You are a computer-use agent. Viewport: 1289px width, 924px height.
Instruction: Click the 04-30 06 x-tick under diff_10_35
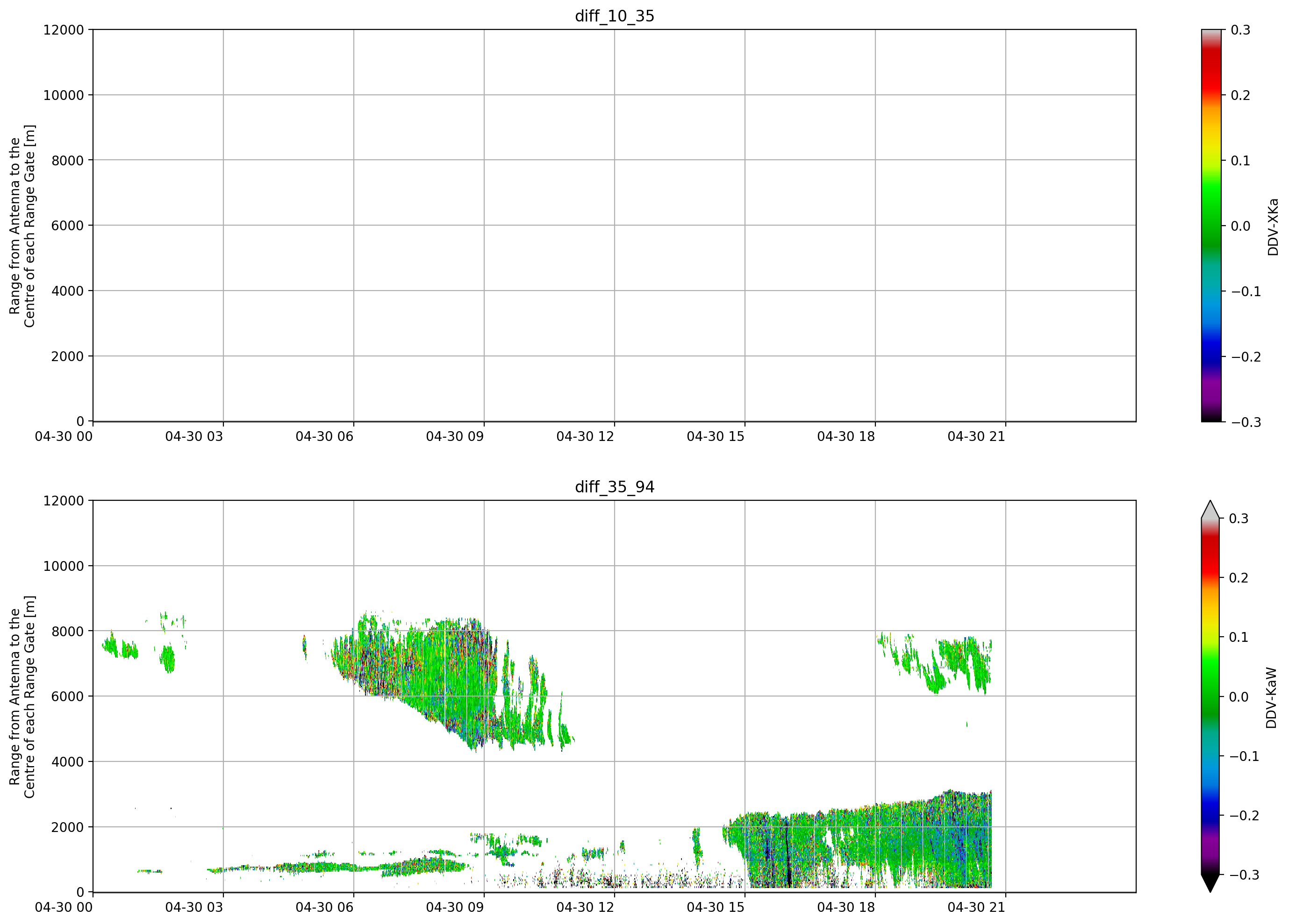point(324,436)
